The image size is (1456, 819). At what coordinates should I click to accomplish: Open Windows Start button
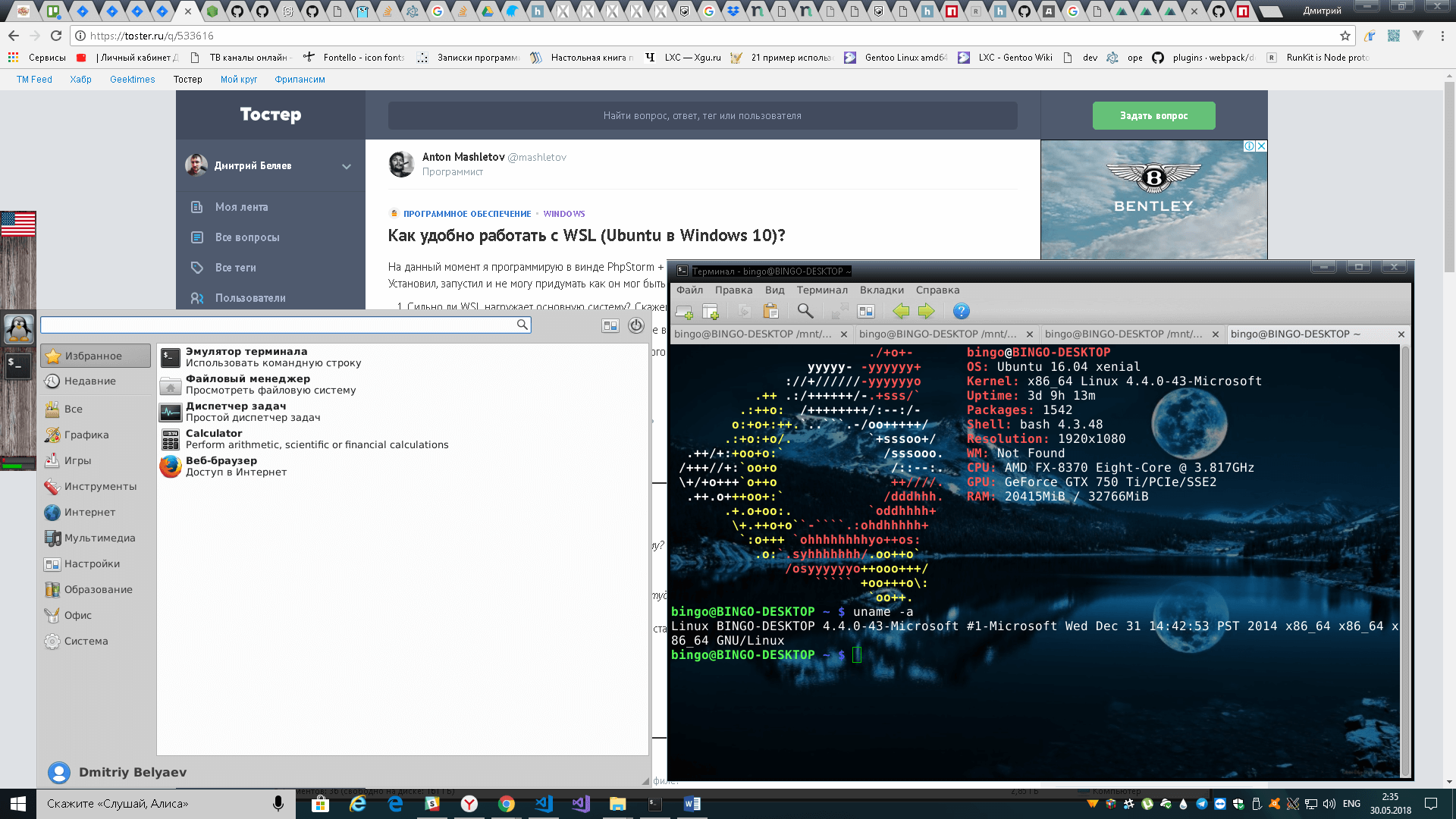point(18,804)
